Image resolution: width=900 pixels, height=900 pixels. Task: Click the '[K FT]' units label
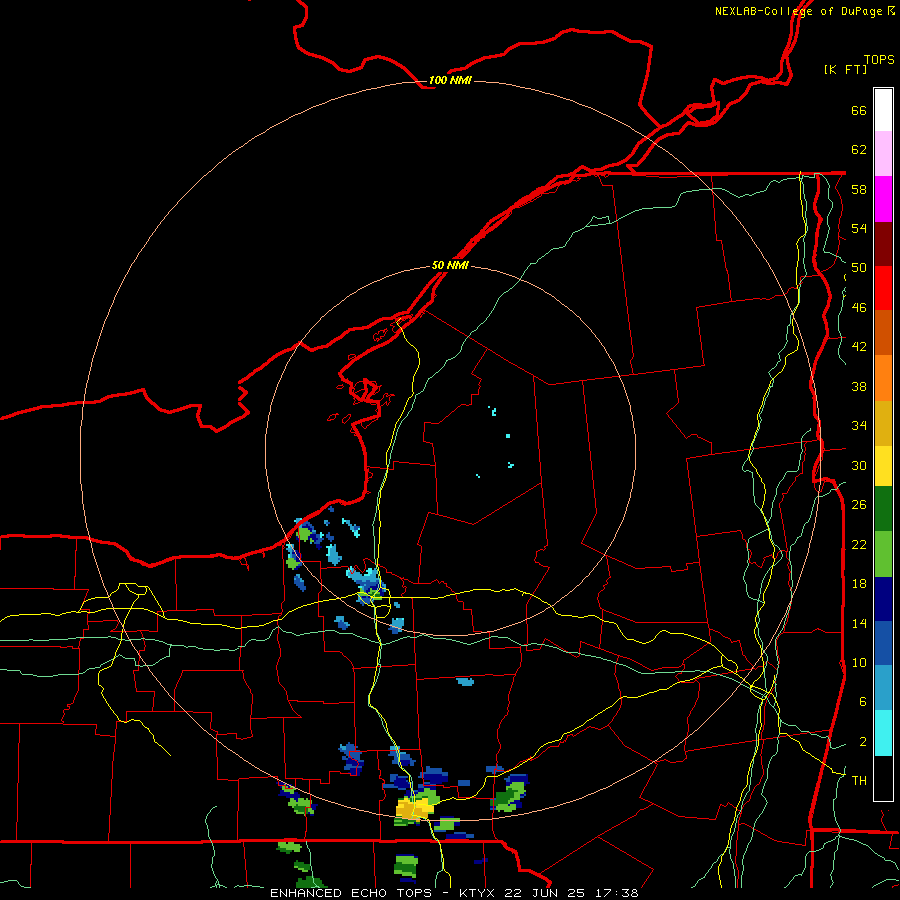coord(845,69)
